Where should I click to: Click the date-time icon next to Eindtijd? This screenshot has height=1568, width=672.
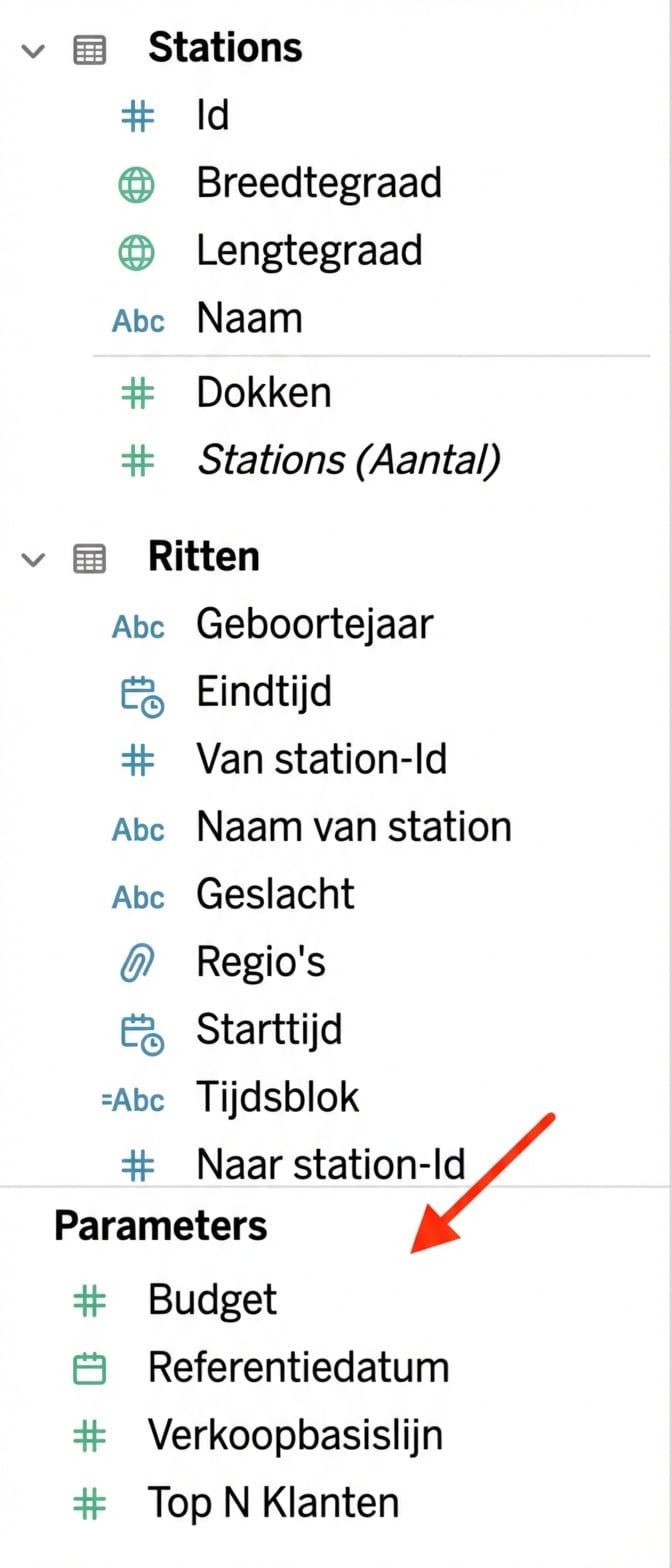tap(141, 696)
